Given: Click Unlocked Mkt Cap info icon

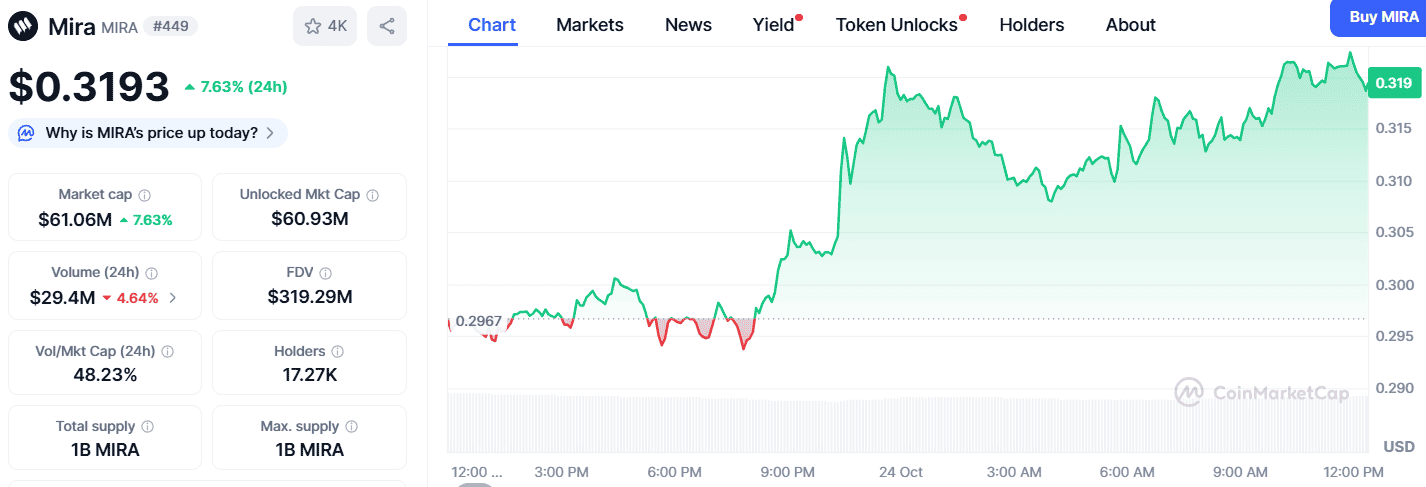Looking at the screenshot, I should 372,195.
